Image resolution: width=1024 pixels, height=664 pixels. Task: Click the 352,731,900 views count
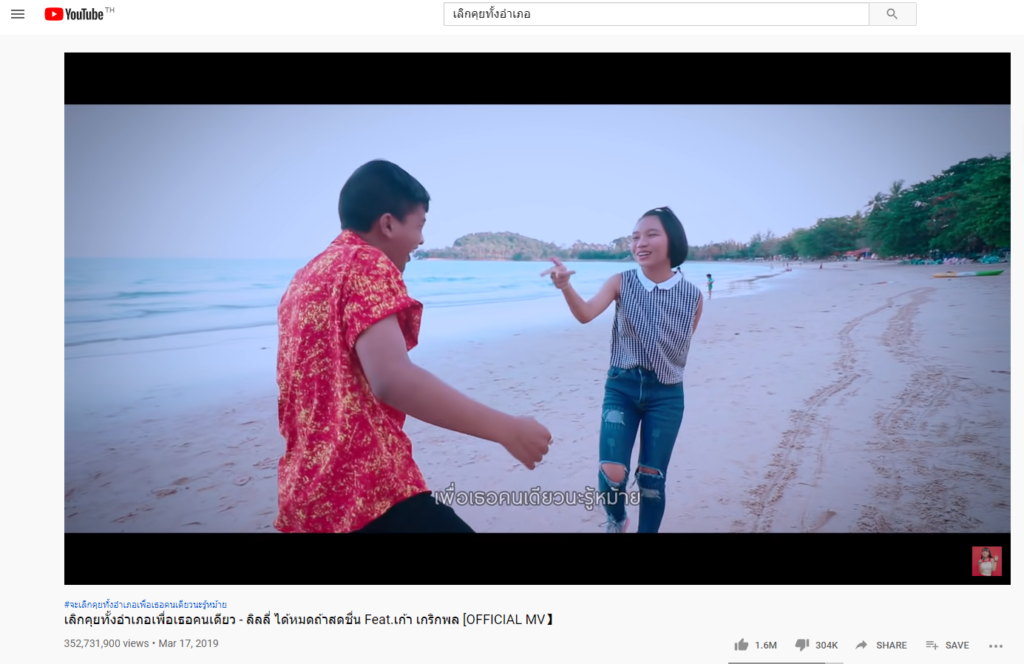pos(106,644)
